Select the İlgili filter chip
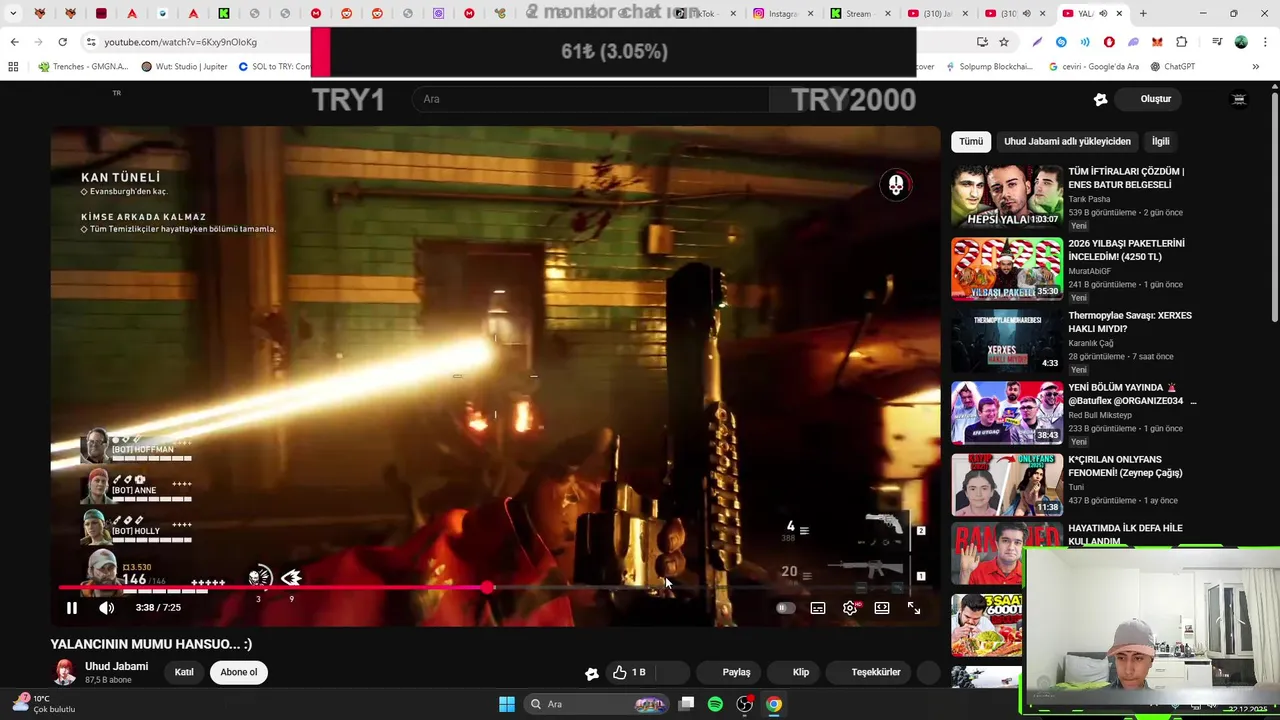This screenshot has height=720, width=1280. [x=1160, y=142]
